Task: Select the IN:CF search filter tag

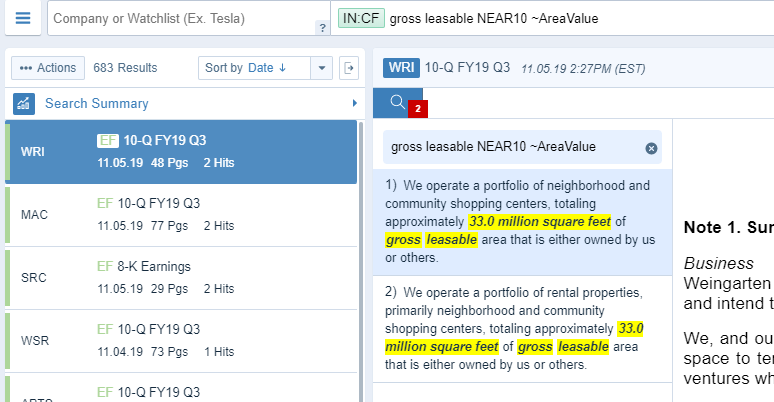Action: pyautogui.click(x=361, y=18)
